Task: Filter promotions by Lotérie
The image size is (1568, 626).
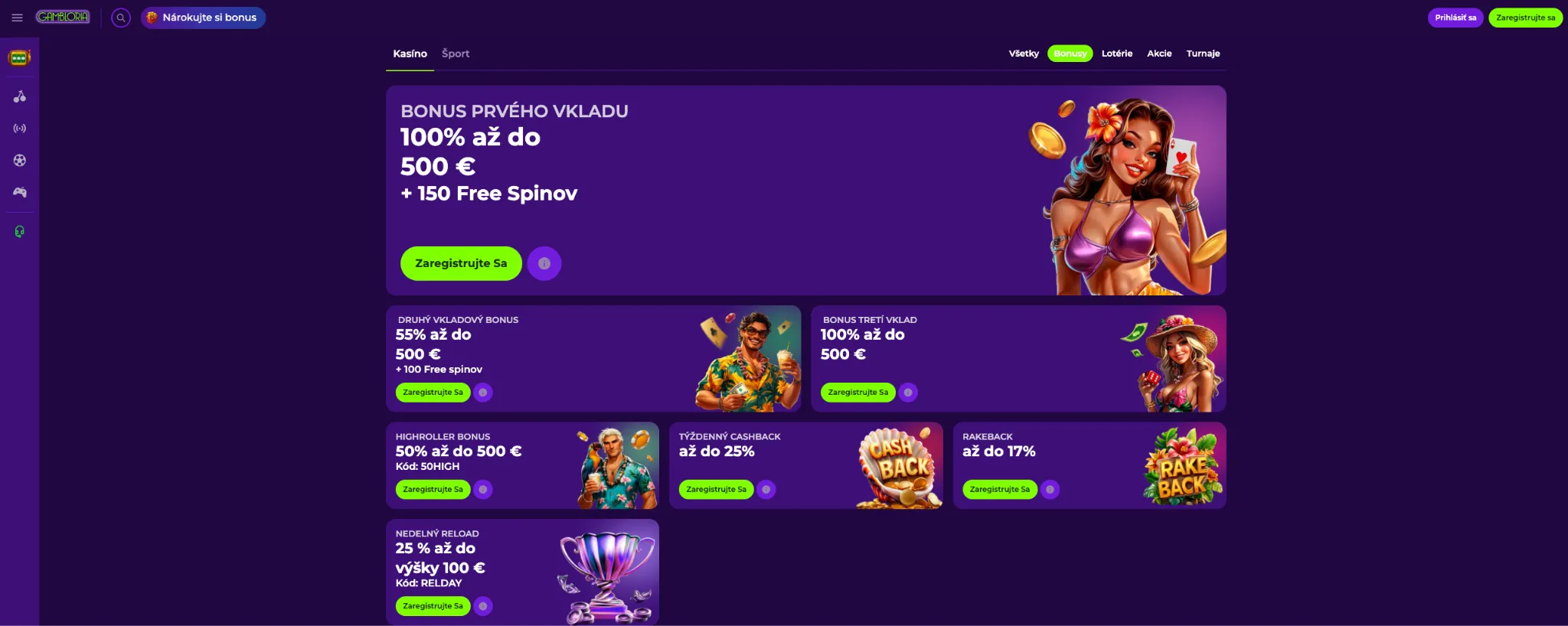Action: pos(1117,54)
